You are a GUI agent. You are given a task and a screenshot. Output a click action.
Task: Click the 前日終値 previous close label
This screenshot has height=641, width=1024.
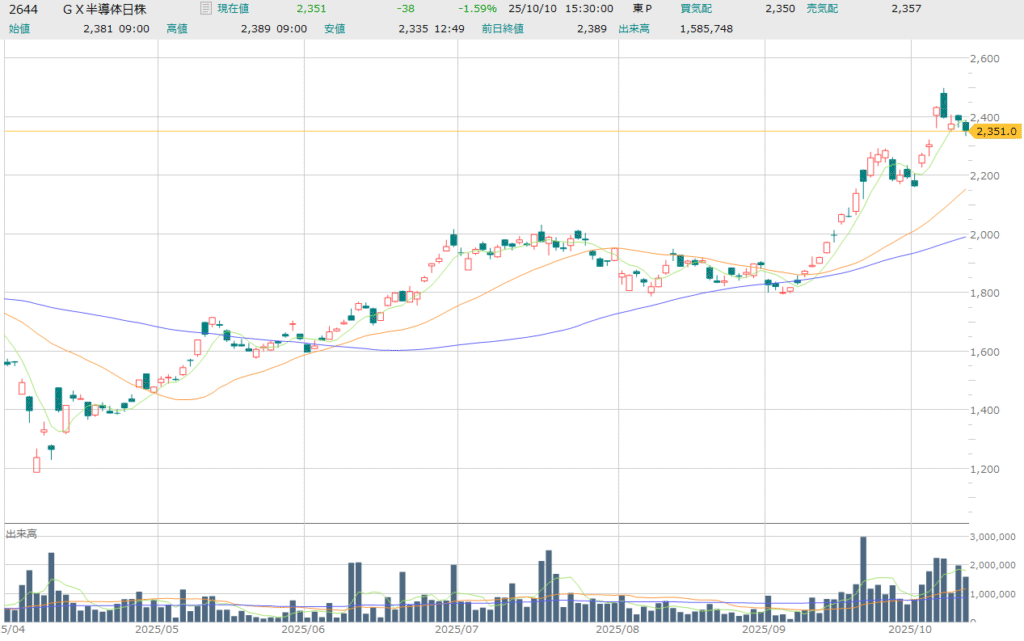pos(500,28)
